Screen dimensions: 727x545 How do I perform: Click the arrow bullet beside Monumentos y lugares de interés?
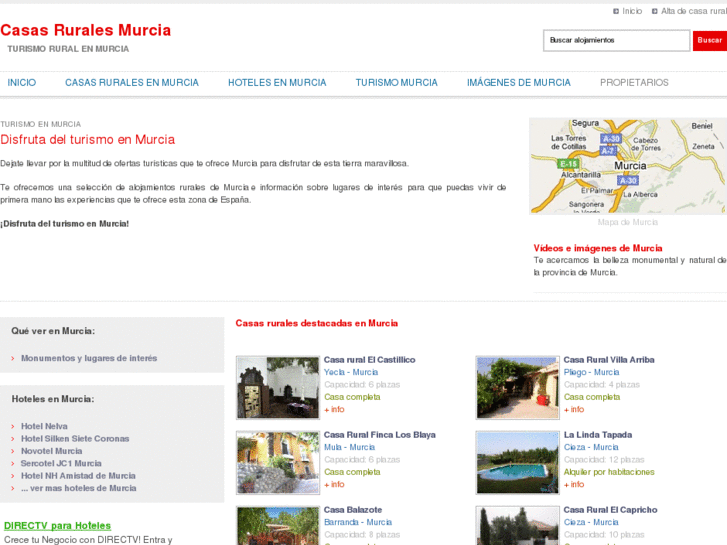13,359
